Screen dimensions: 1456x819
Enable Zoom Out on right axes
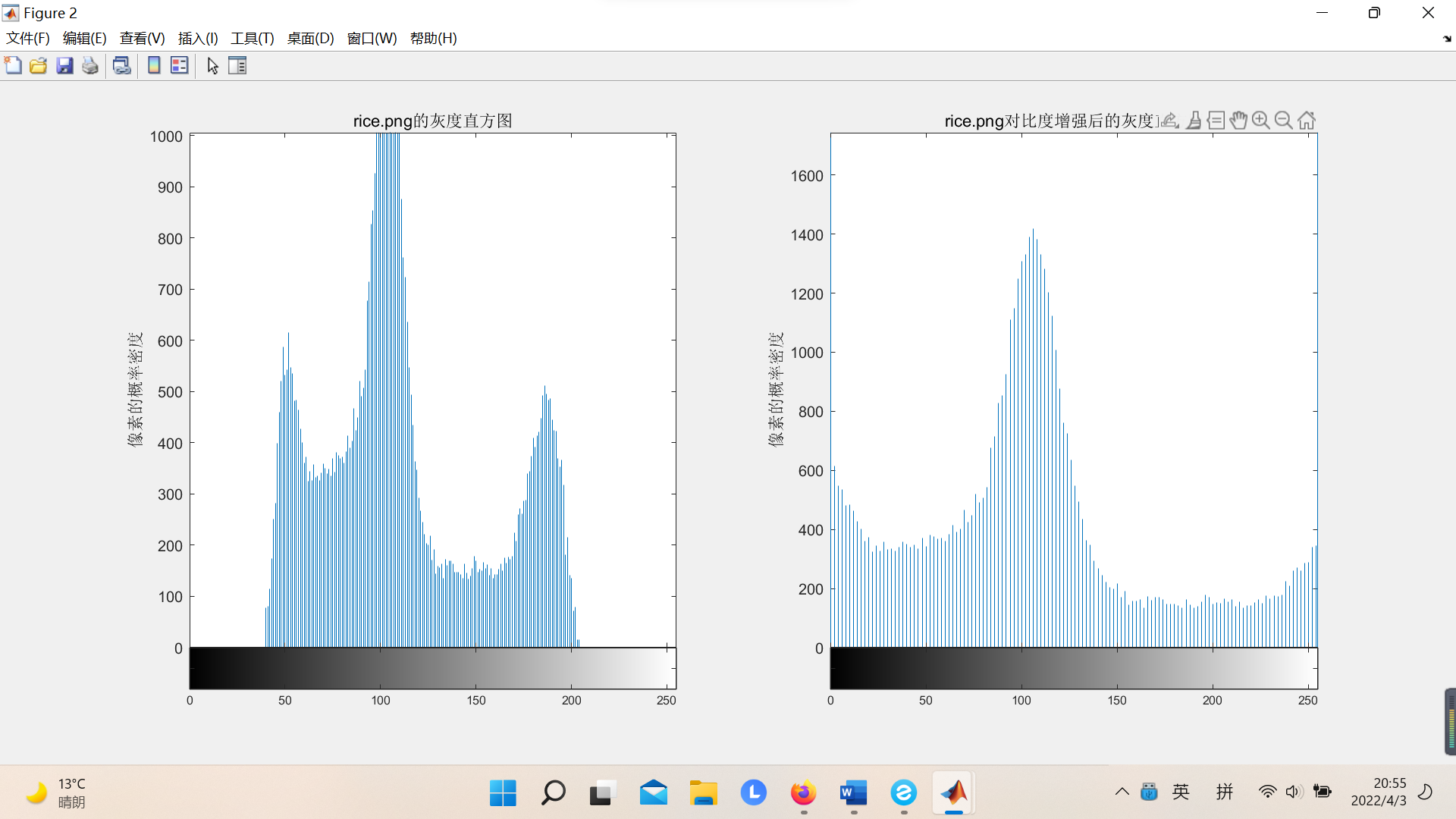(1283, 120)
